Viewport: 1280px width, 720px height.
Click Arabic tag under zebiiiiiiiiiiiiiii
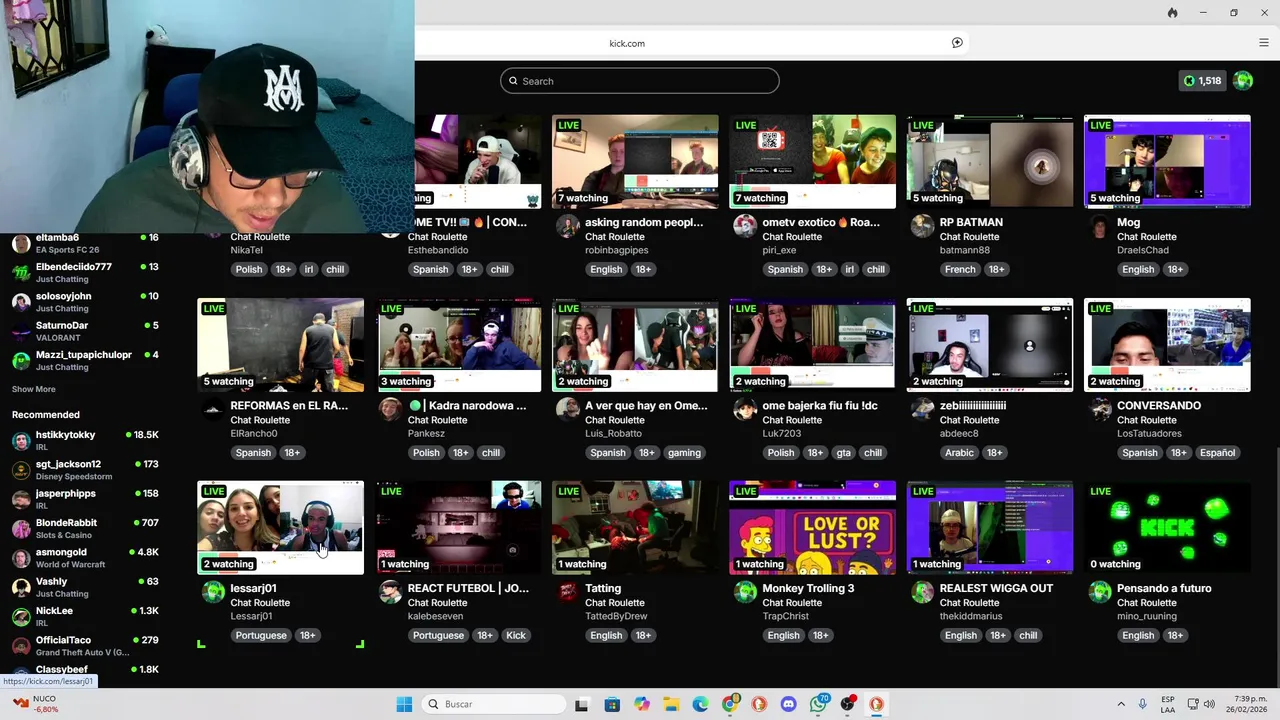click(959, 452)
